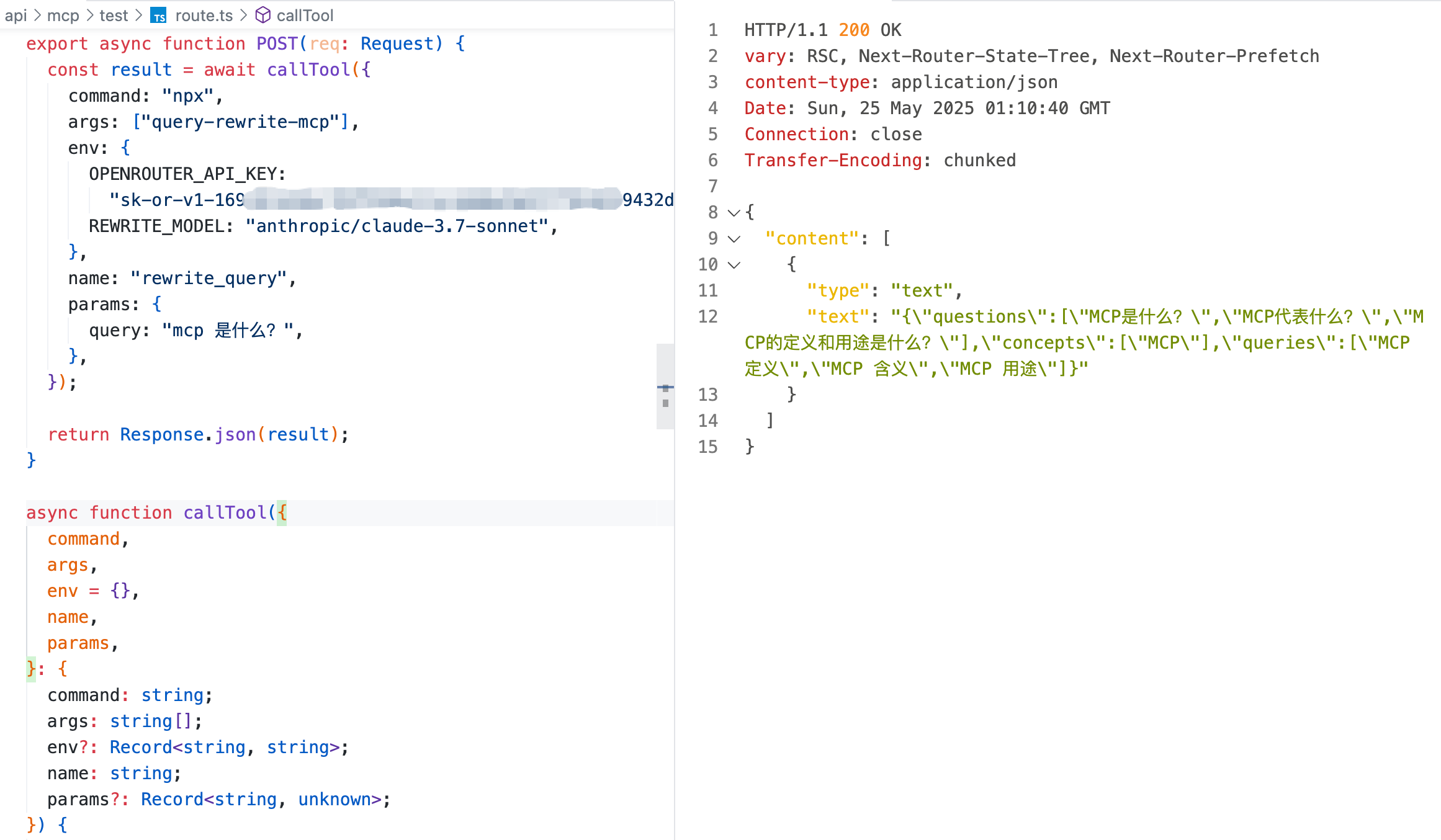Collapse the JSON root object at line 8

[x=734, y=213]
